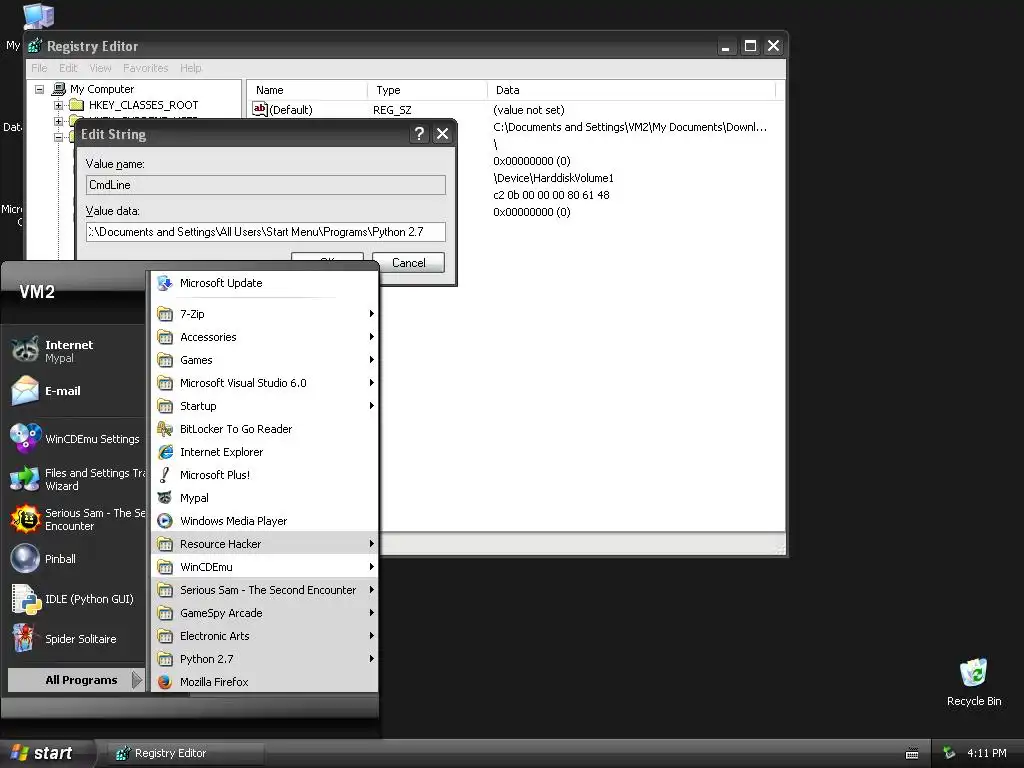Open the Python 2.7 program folder
The height and width of the screenshot is (768, 1024).
264,659
